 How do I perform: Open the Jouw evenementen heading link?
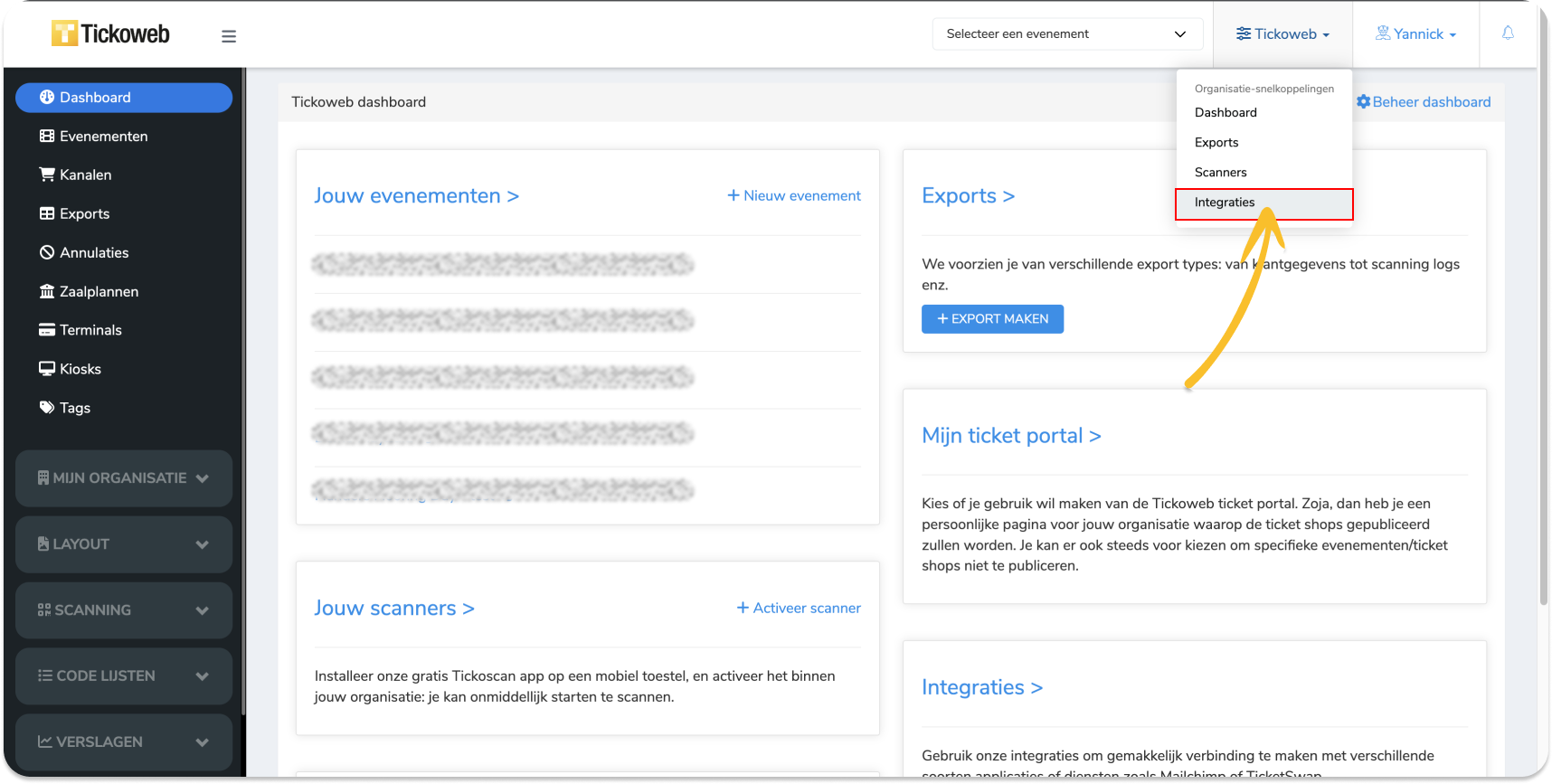tap(417, 196)
